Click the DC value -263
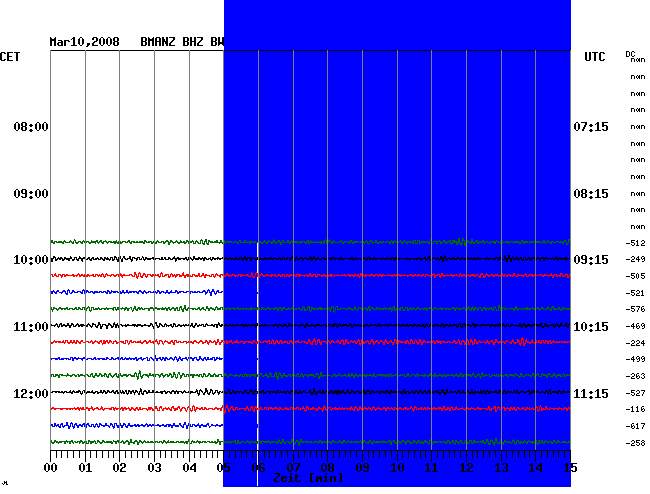650x494 pixels. point(635,376)
